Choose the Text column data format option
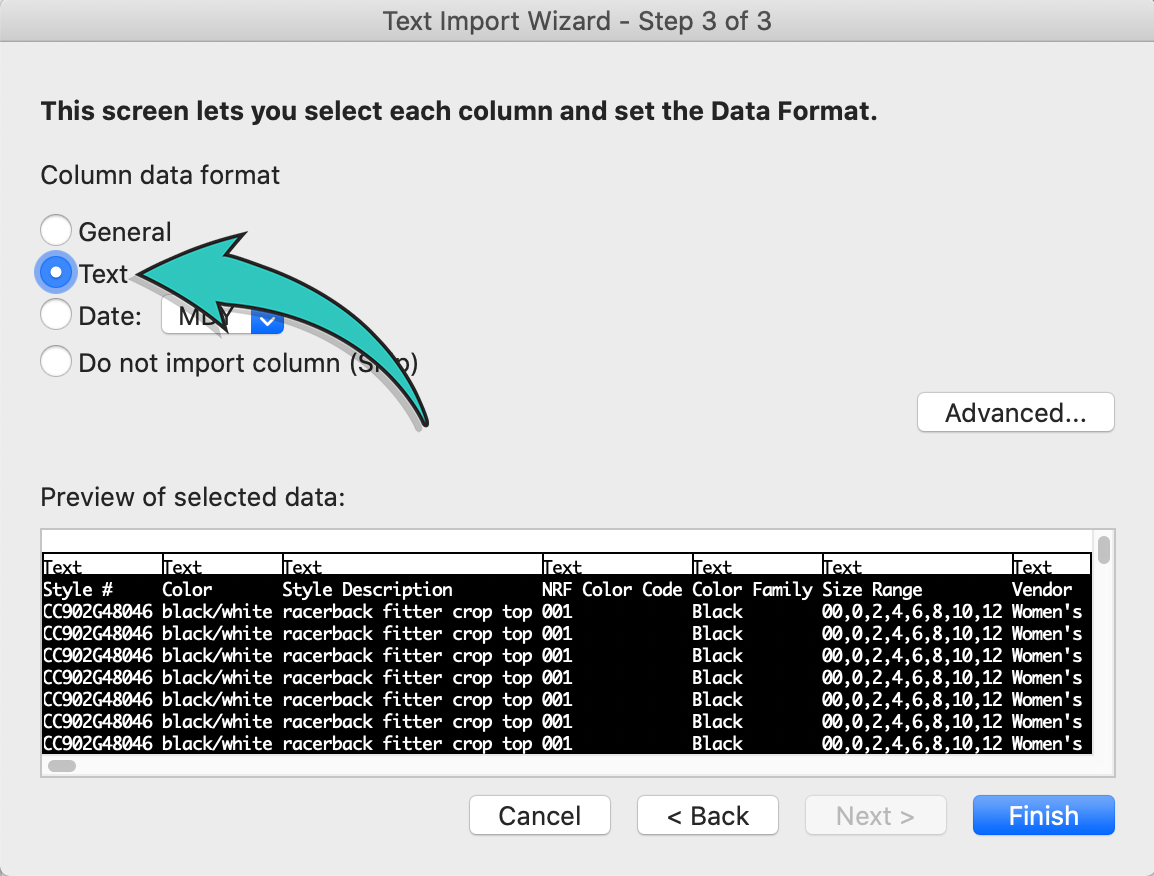The image size is (1154, 876). [56, 272]
